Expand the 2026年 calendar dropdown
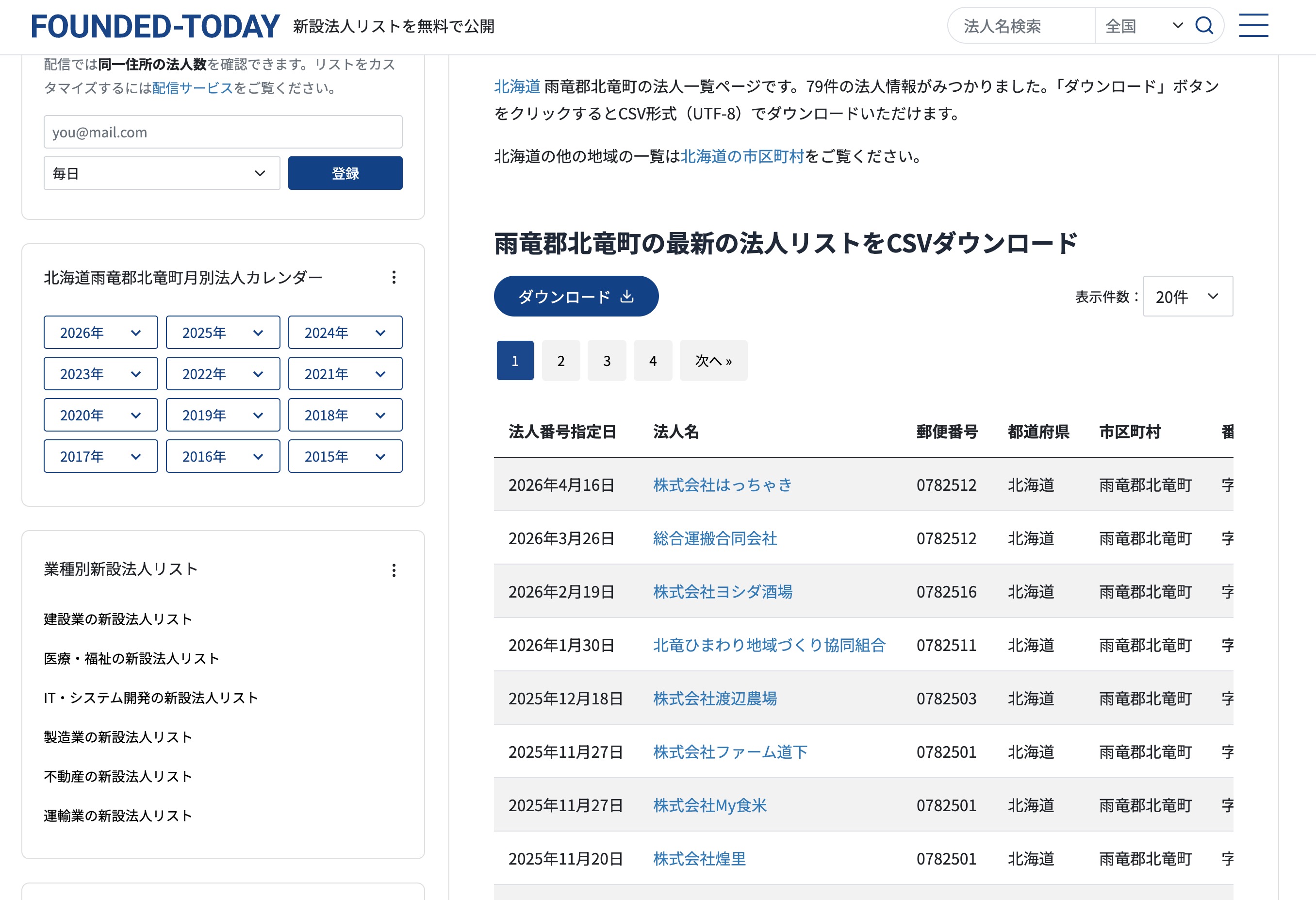Viewport: 1316px width, 900px height. point(100,332)
